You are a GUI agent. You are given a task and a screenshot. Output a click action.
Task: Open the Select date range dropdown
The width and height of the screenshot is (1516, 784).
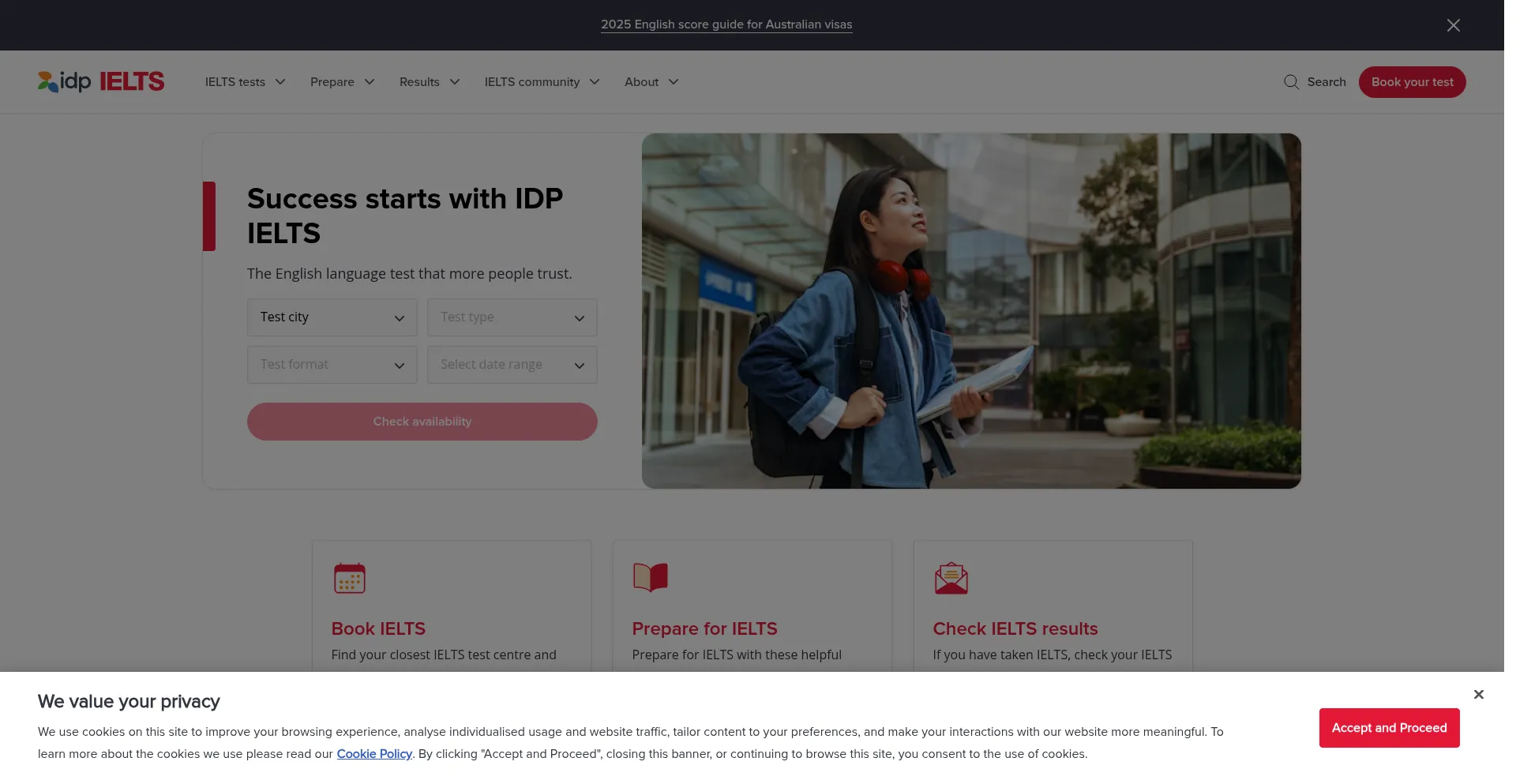512,365
